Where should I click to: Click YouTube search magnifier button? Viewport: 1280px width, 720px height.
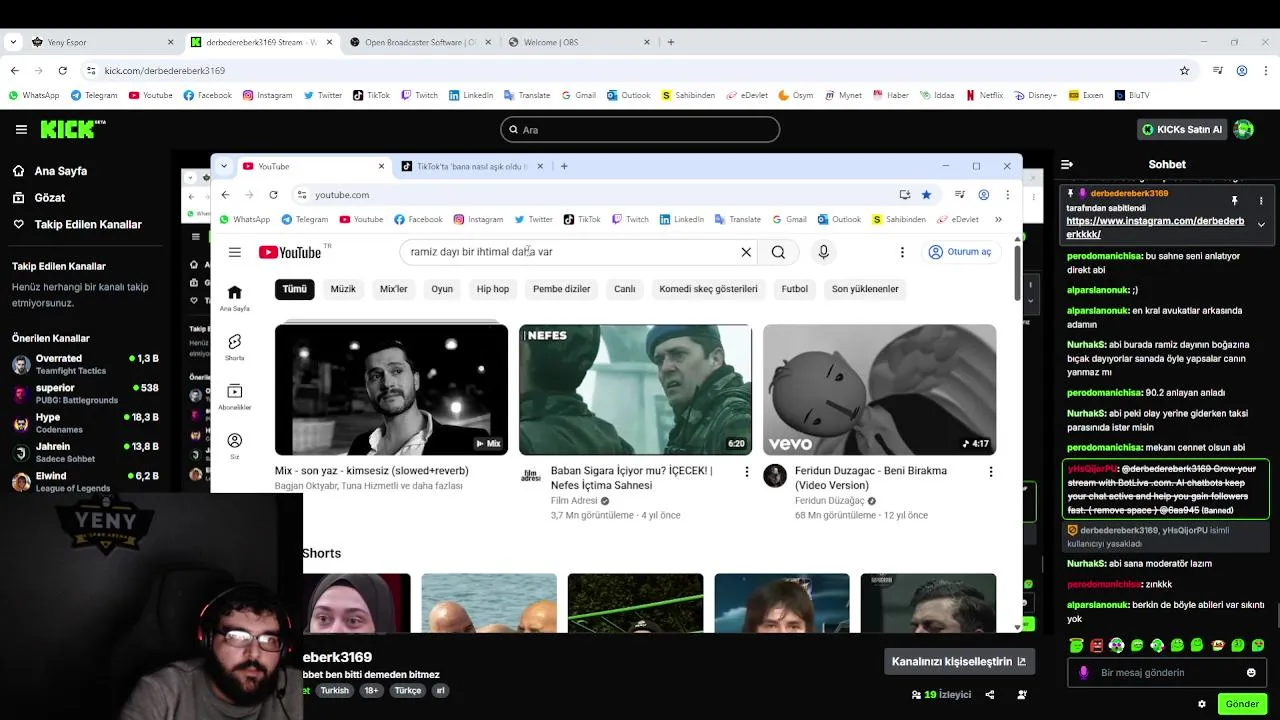[778, 252]
